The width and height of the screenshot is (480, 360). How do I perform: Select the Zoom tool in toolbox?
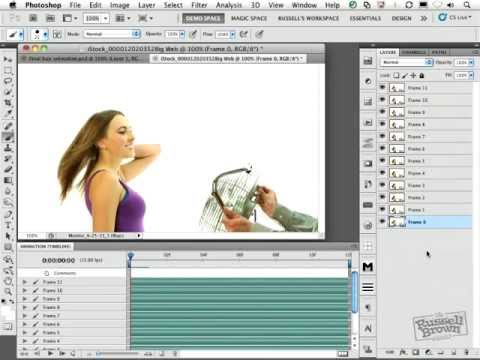point(8,292)
